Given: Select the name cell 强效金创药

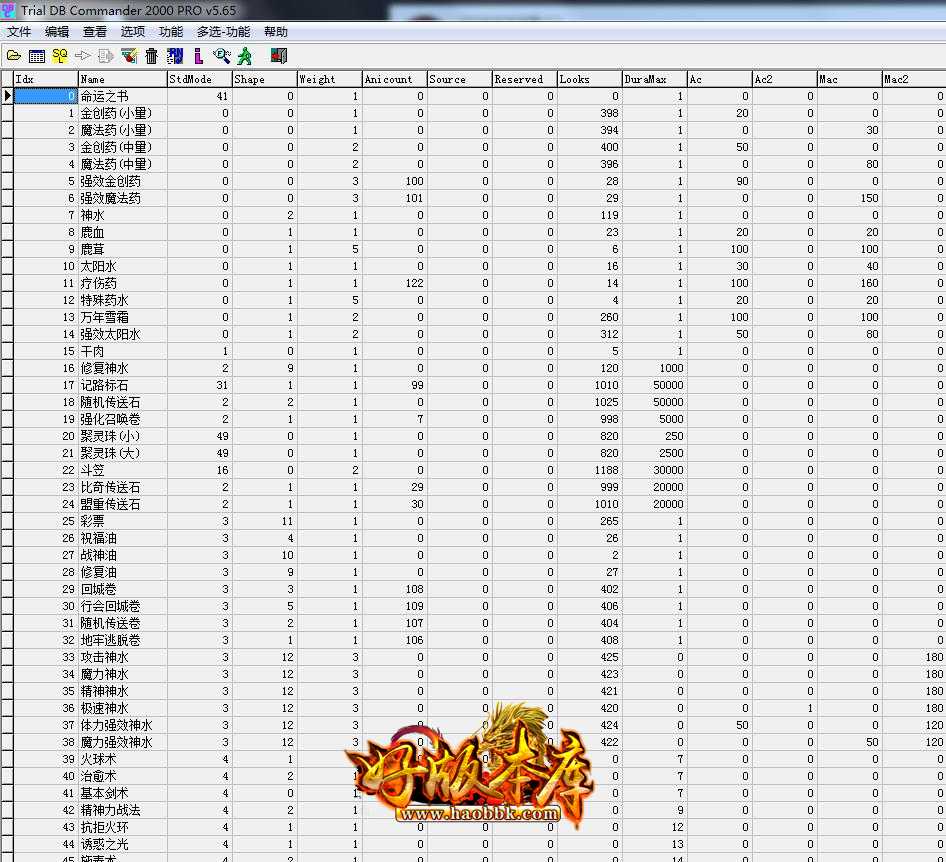Looking at the screenshot, I should click(x=122, y=181).
